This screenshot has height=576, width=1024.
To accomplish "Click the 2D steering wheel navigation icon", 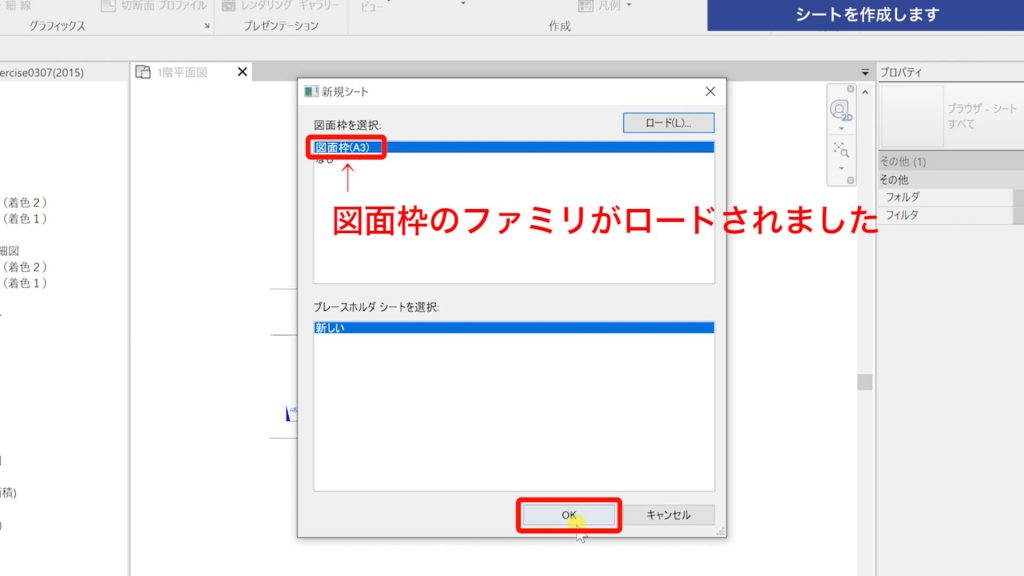I will (x=840, y=110).
